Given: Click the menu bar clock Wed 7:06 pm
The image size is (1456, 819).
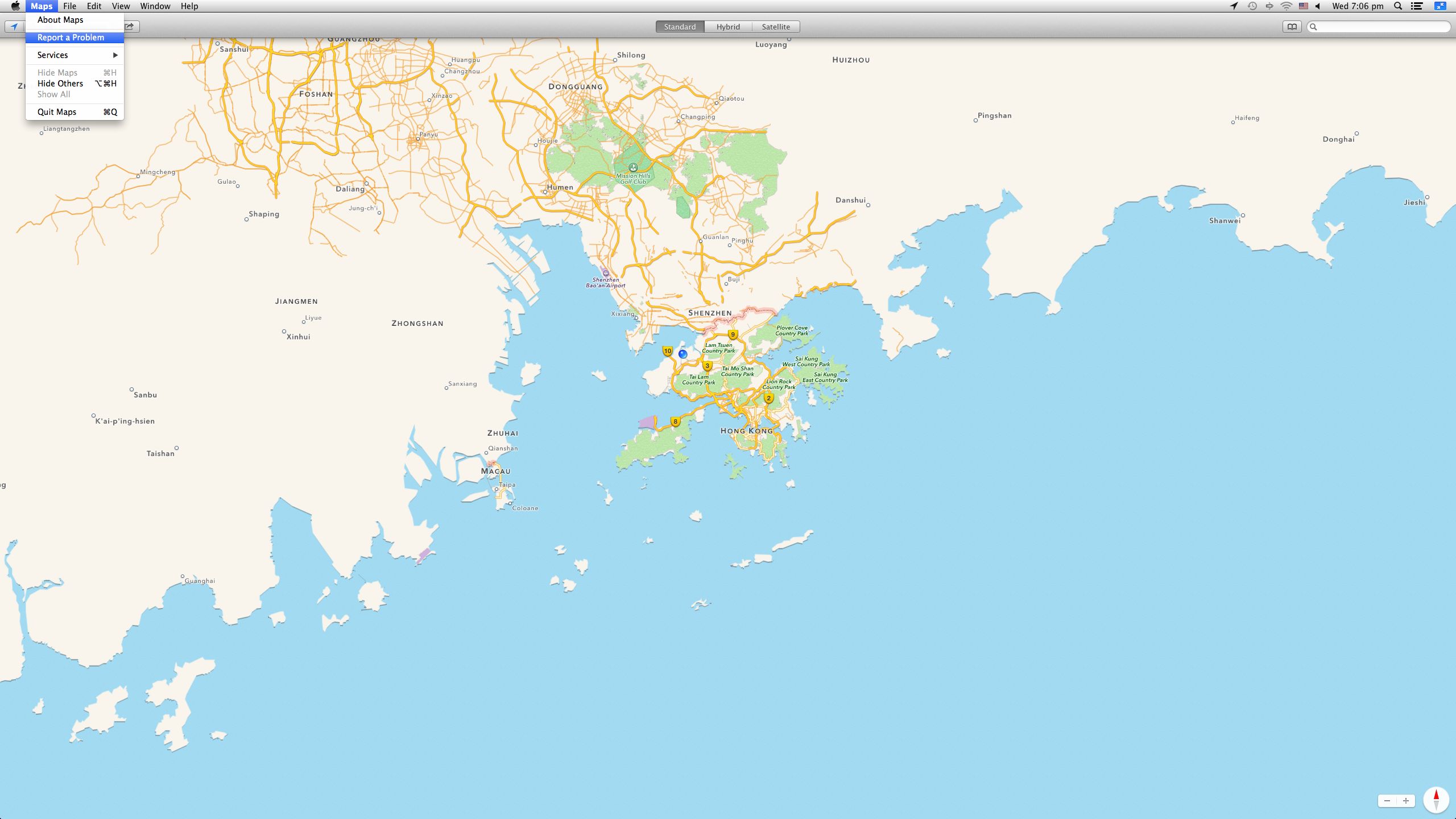Looking at the screenshot, I should tap(1358, 6).
